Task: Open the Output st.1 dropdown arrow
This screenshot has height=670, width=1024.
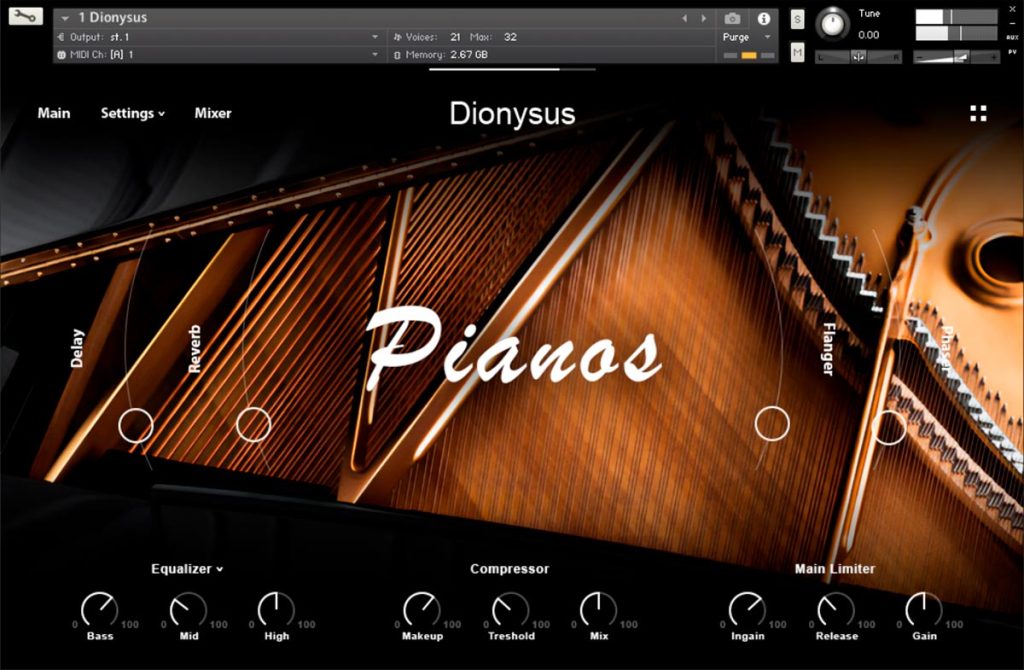Action: [x=375, y=37]
